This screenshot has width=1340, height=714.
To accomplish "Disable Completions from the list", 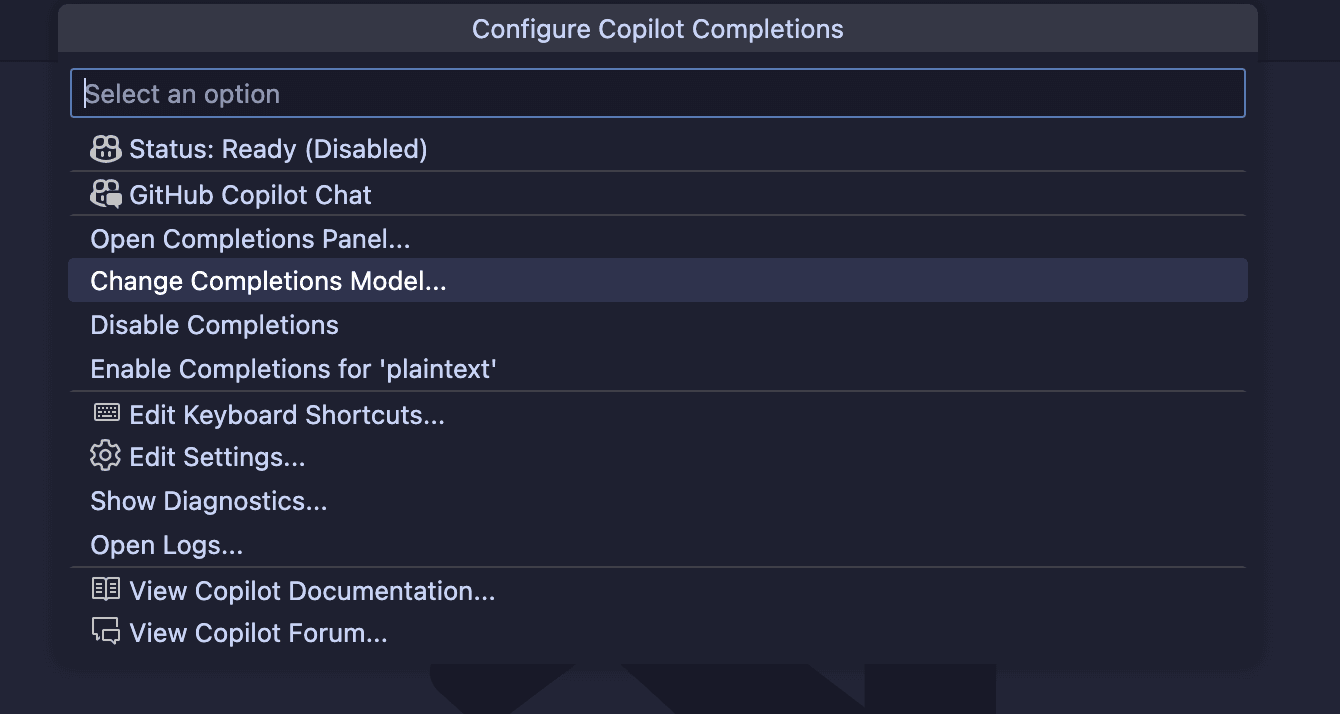I will (x=658, y=325).
